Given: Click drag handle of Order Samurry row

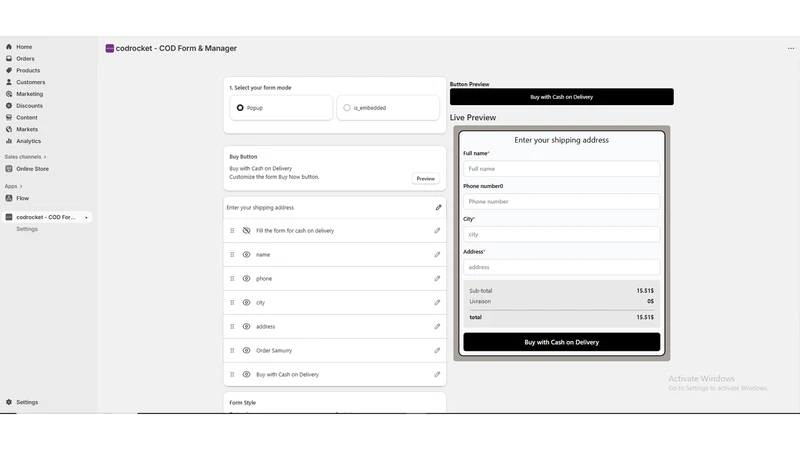Looking at the screenshot, I should tap(232, 351).
